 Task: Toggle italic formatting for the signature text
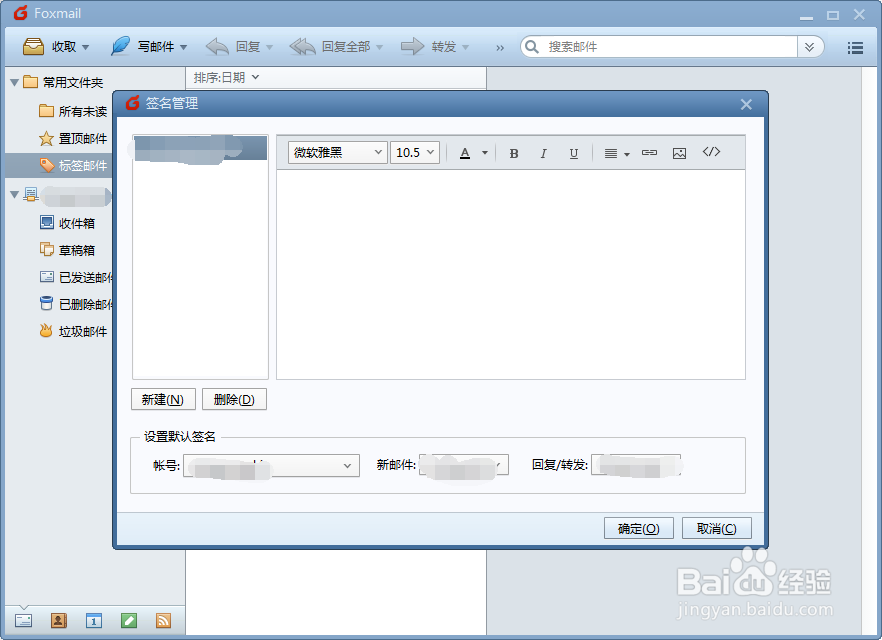pos(543,152)
